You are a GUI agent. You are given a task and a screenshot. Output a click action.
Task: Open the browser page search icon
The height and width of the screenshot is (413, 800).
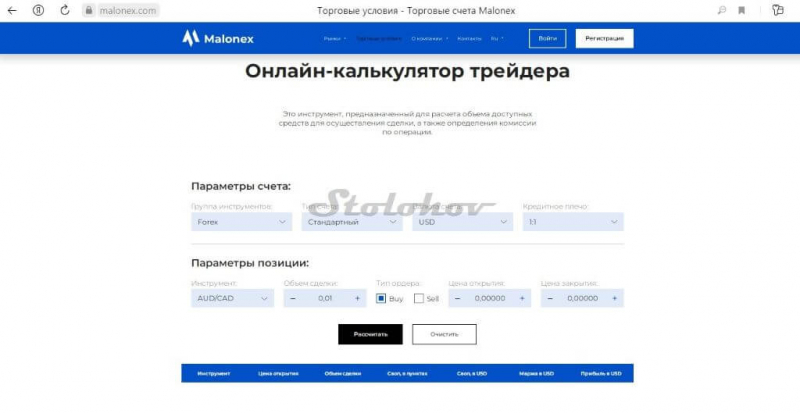click(721, 10)
